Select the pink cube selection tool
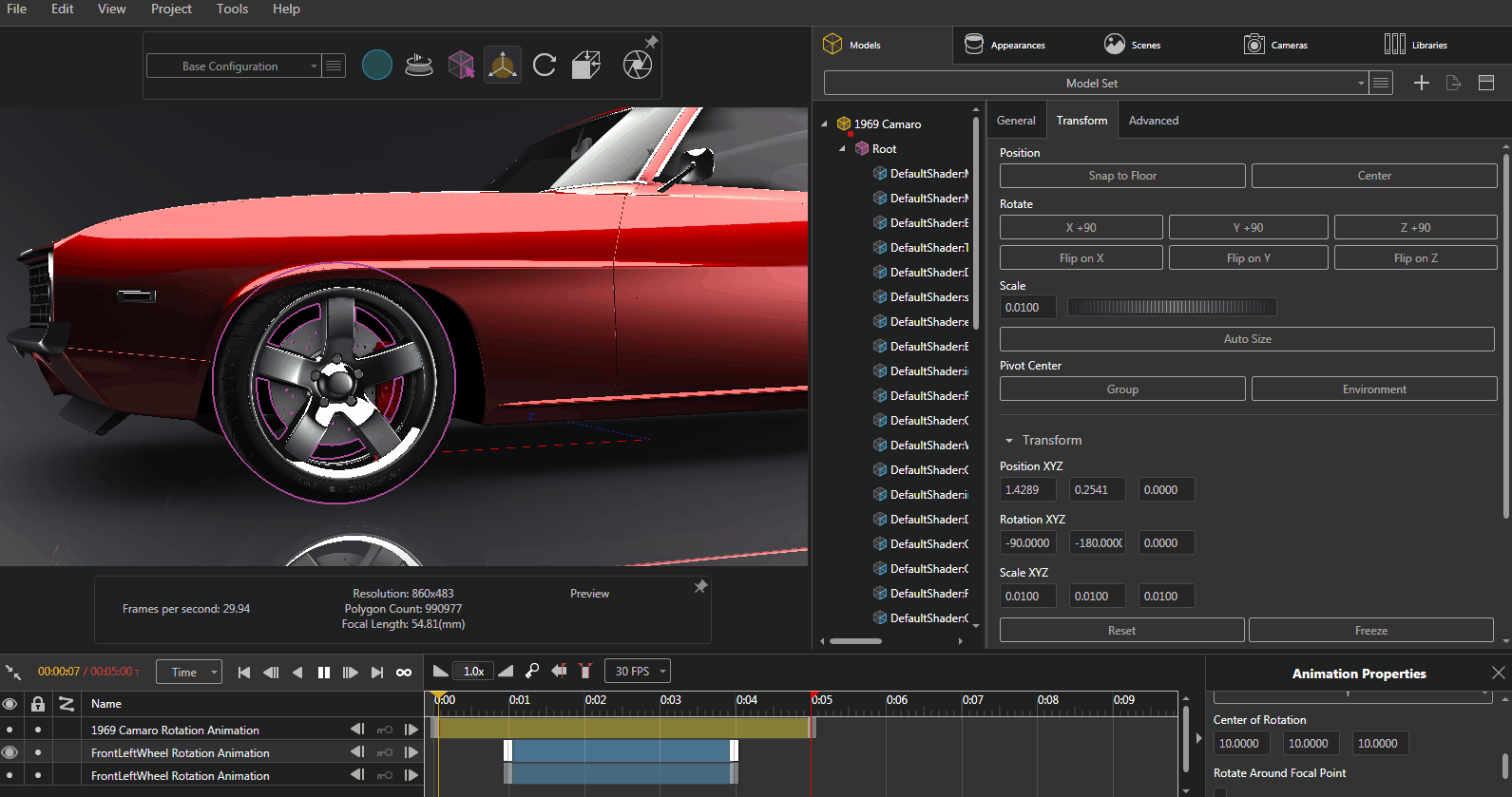 (461, 66)
